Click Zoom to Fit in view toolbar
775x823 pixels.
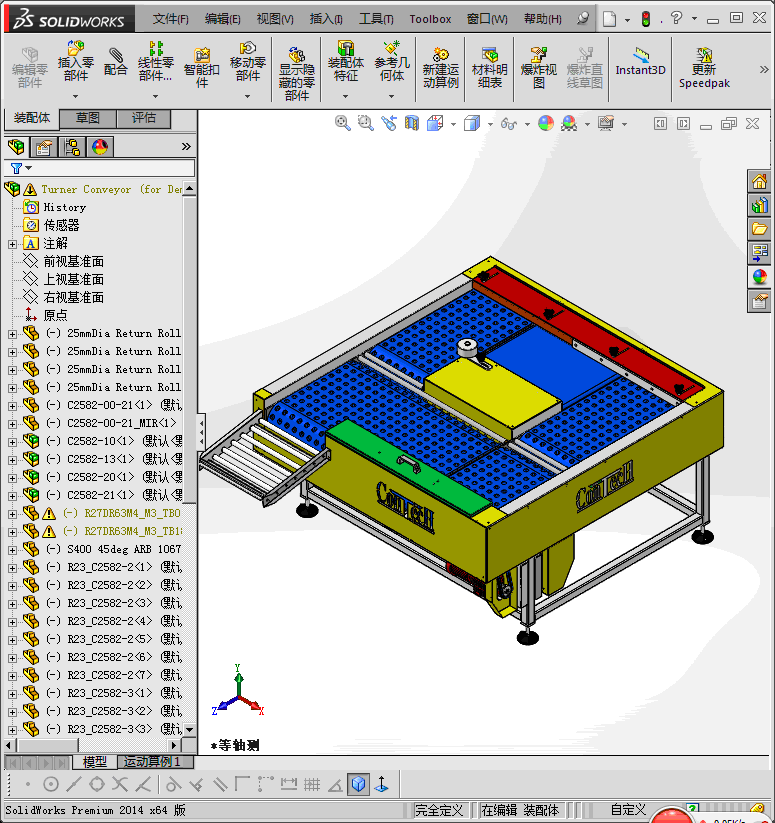point(343,123)
